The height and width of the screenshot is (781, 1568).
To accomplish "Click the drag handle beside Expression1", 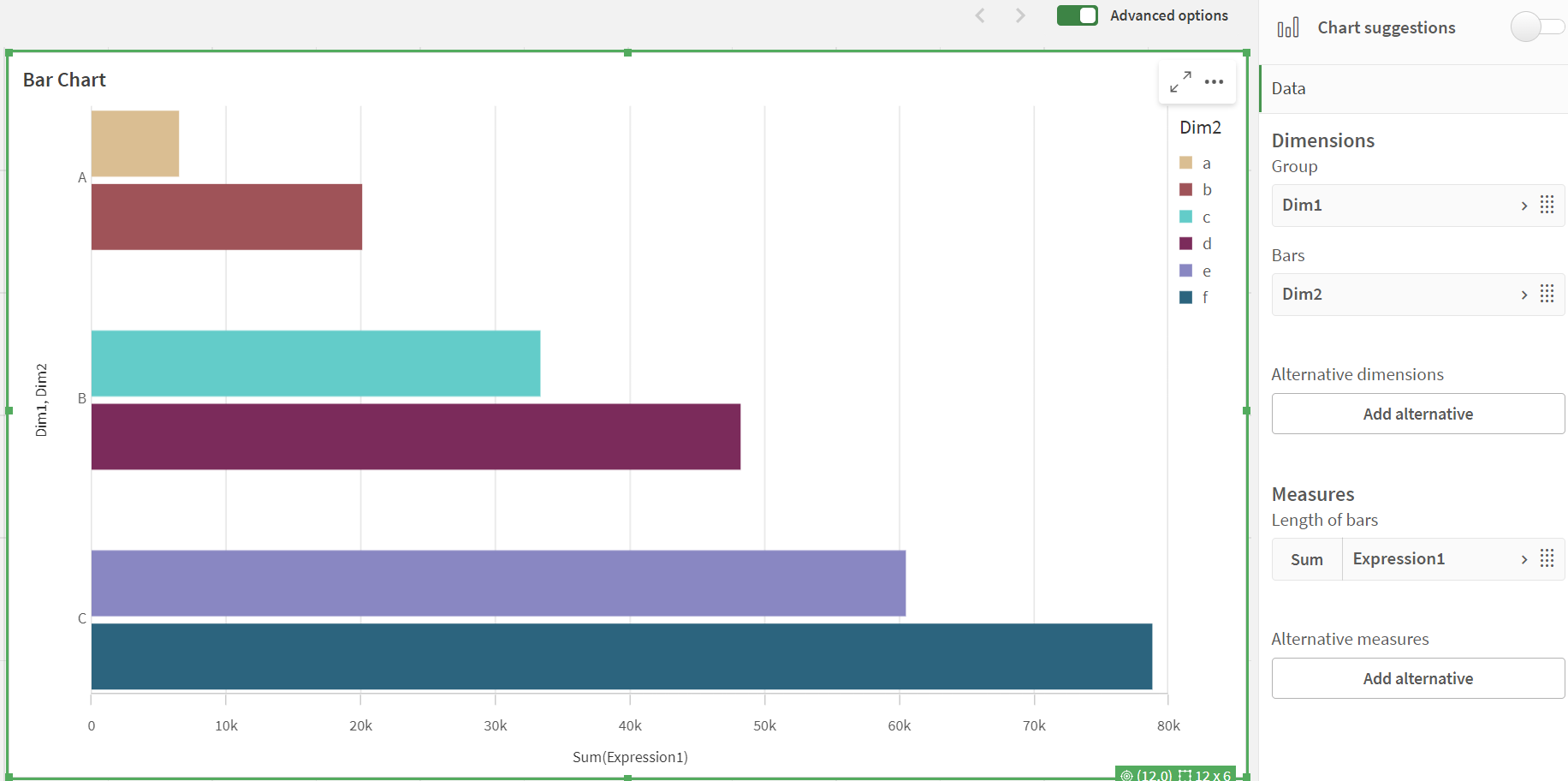I will pos(1547,558).
